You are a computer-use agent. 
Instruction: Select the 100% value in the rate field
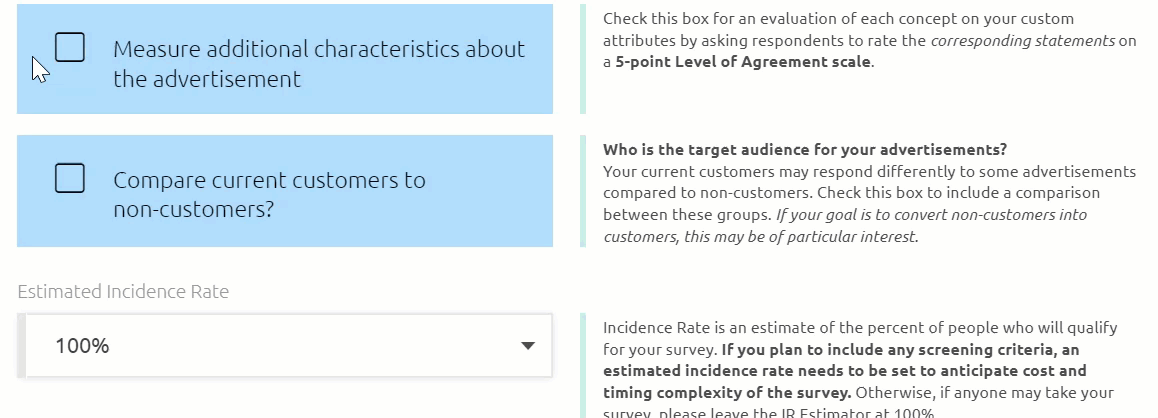click(x=82, y=346)
